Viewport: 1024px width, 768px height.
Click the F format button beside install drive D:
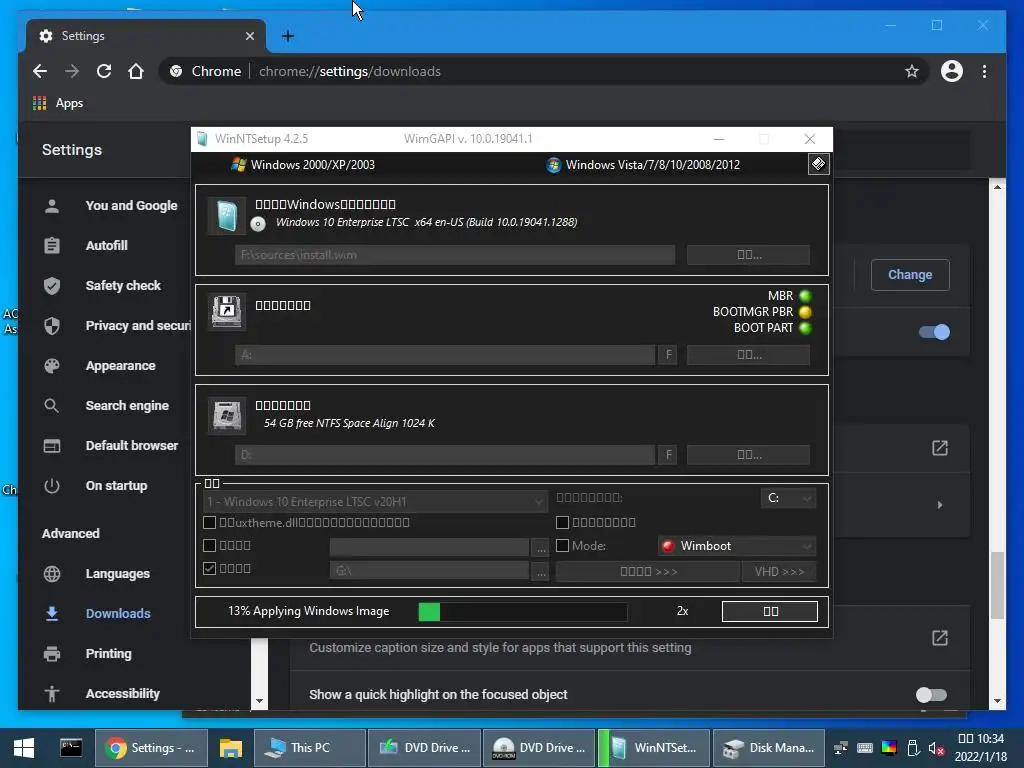click(668, 455)
